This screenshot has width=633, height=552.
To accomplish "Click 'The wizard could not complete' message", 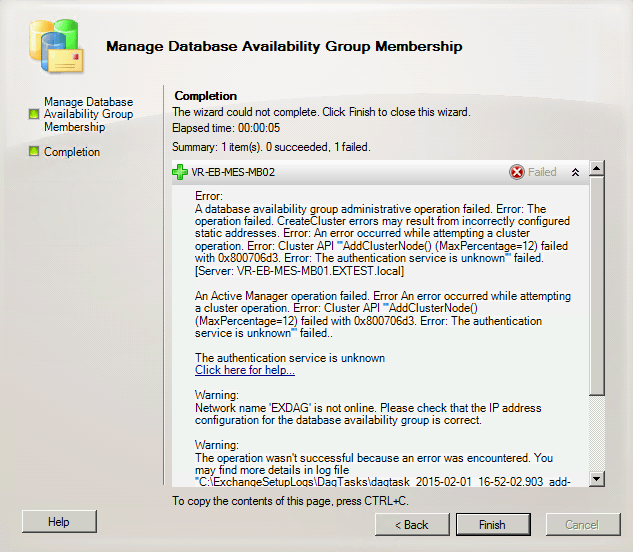I will (321, 112).
